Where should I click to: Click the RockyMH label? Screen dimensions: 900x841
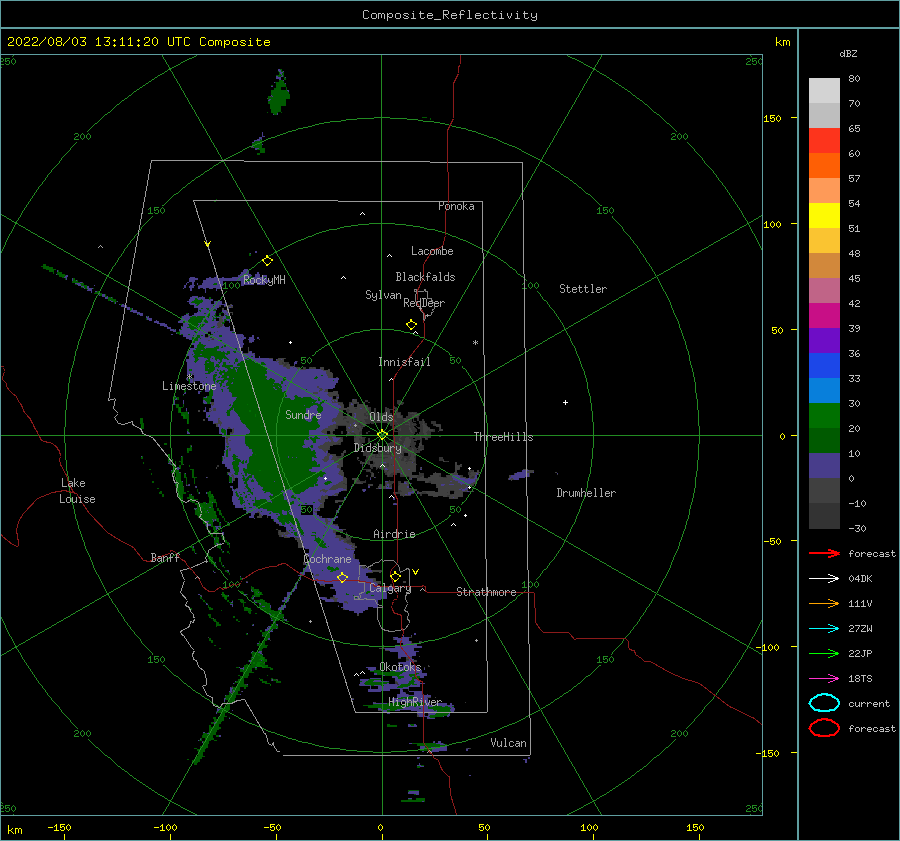[x=264, y=280]
